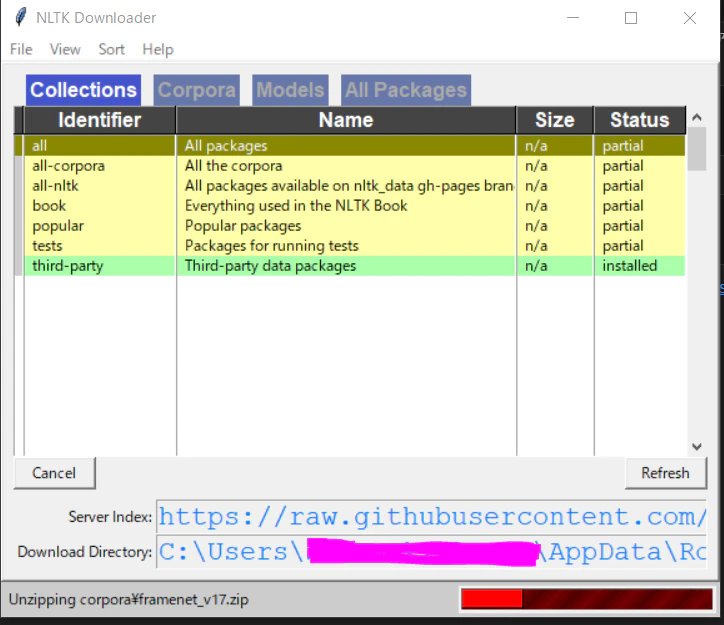Click the Server Index URL field
Screen dimensions: 724x625
pos(431,517)
